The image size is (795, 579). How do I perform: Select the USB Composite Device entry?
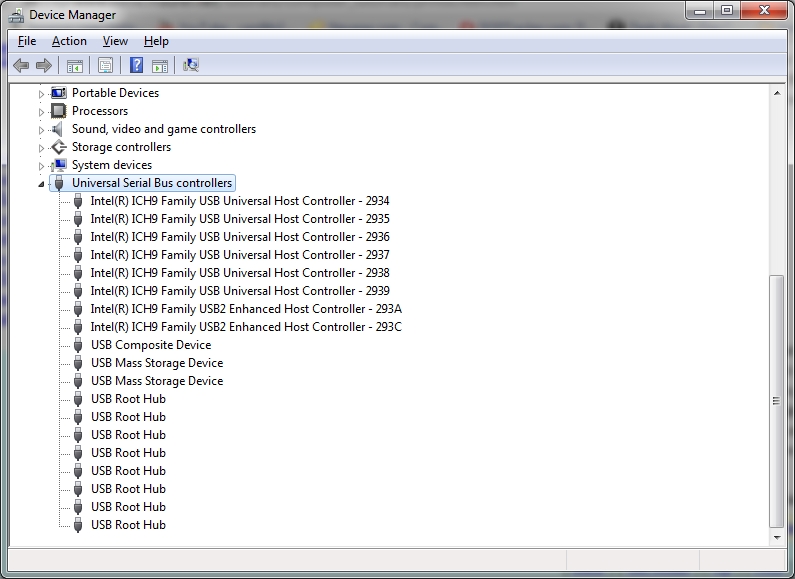tap(151, 345)
